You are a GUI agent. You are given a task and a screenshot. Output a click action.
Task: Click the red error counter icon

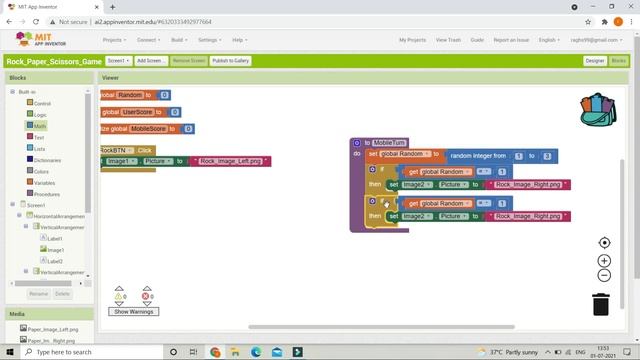tap(145, 296)
